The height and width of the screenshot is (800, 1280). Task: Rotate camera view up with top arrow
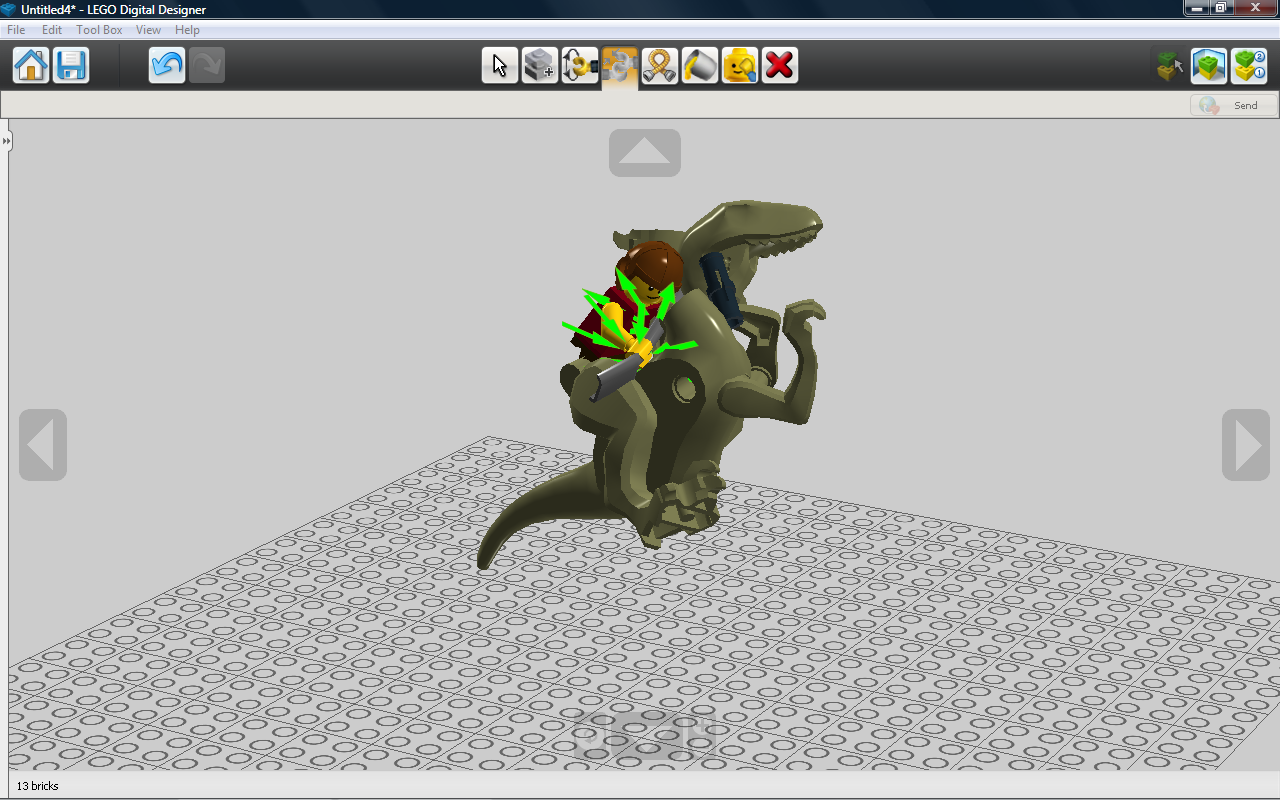click(x=645, y=153)
